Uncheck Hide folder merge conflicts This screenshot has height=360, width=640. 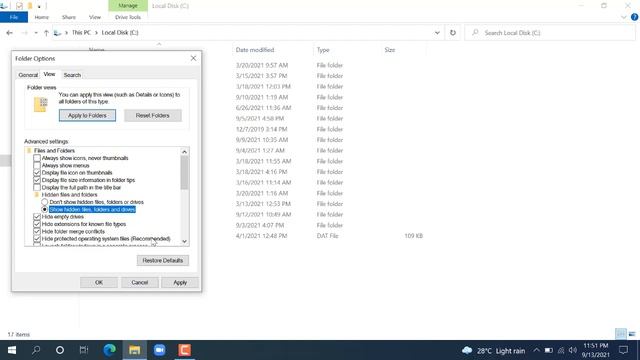point(37,231)
